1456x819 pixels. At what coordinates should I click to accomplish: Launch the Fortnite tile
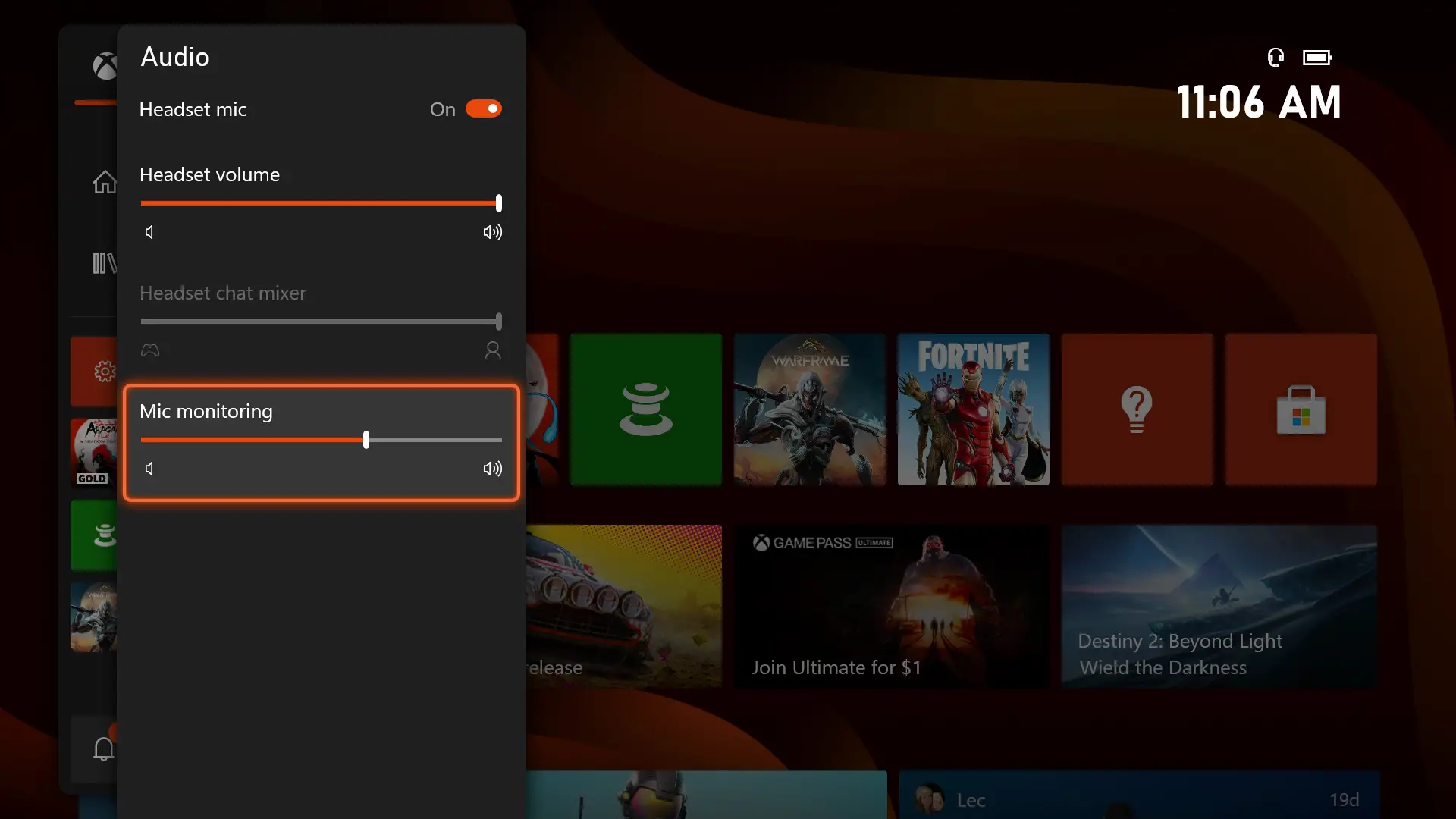[x=973, y=409]
